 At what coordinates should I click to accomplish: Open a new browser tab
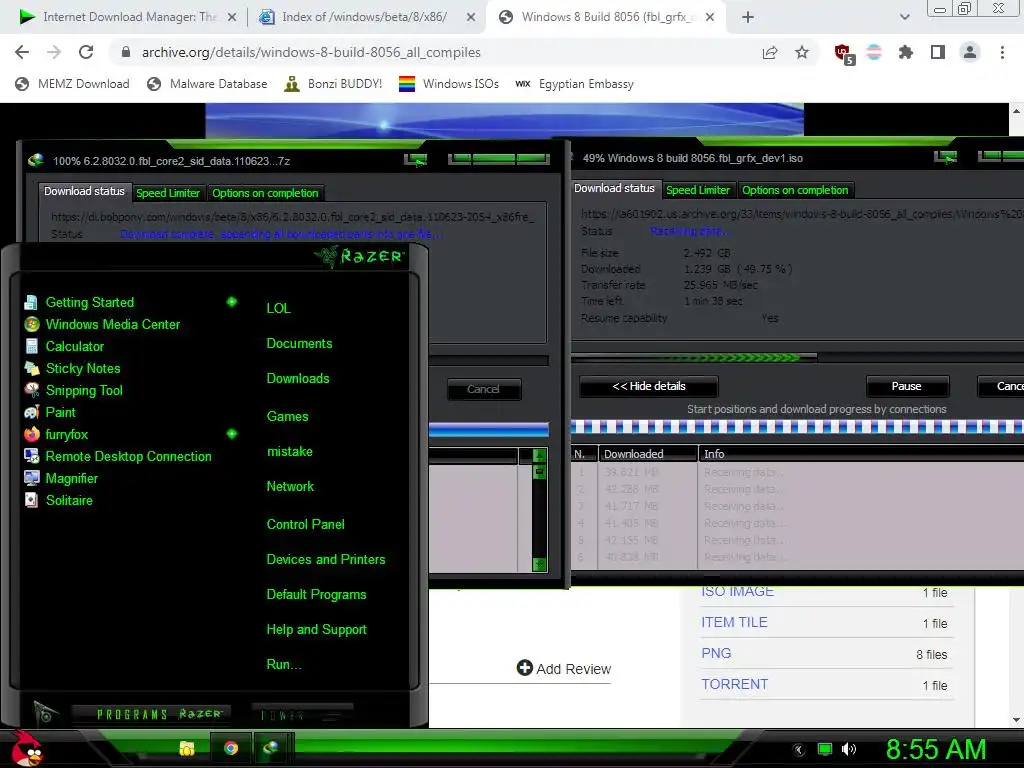pyautogui.click(x=748, y=17)
